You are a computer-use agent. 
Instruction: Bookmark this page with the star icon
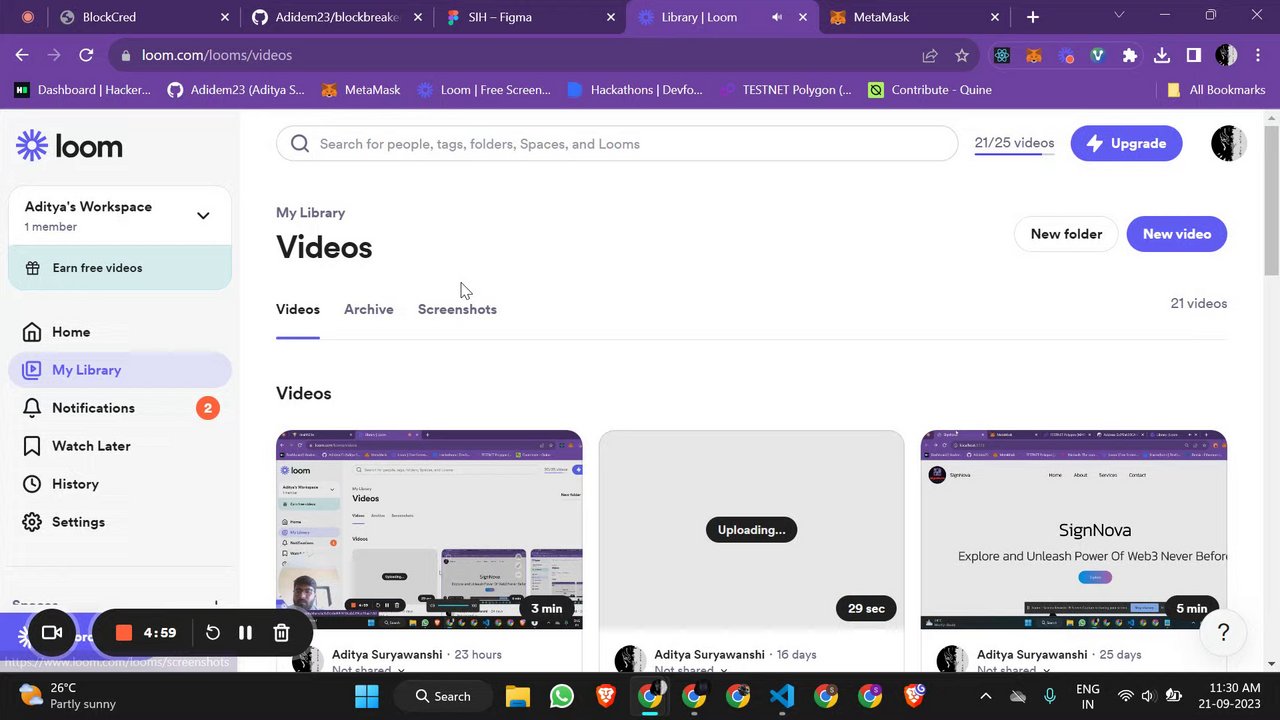[962, 55]
